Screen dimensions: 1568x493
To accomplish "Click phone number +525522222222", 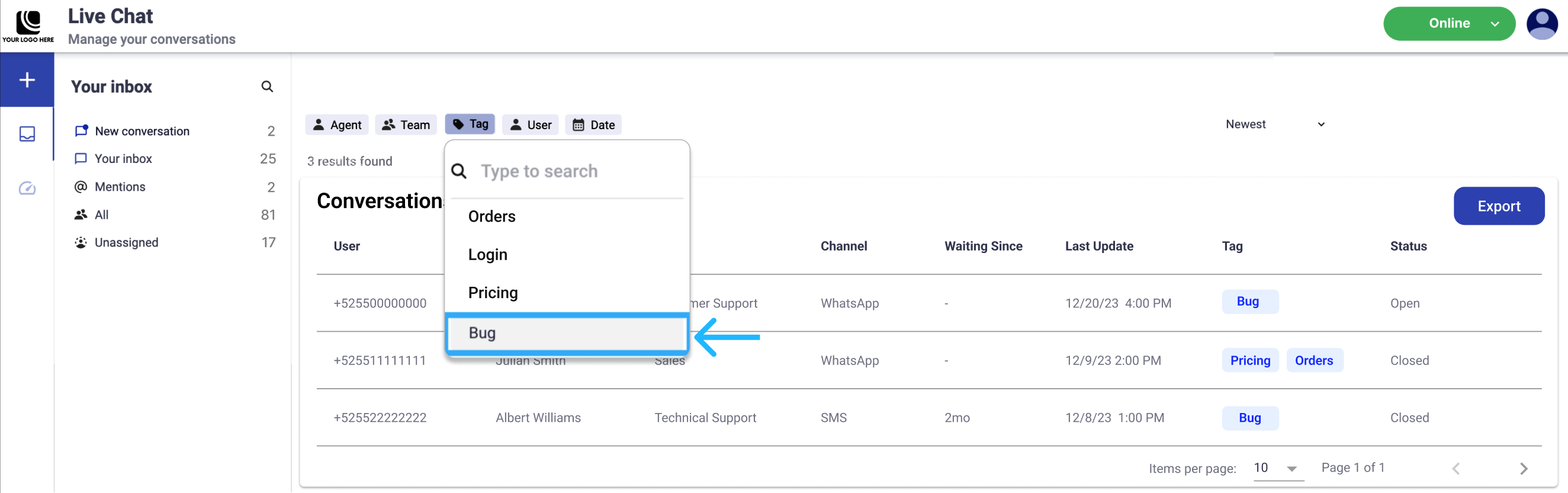I will pyautogui.click(x=380, y=418).
